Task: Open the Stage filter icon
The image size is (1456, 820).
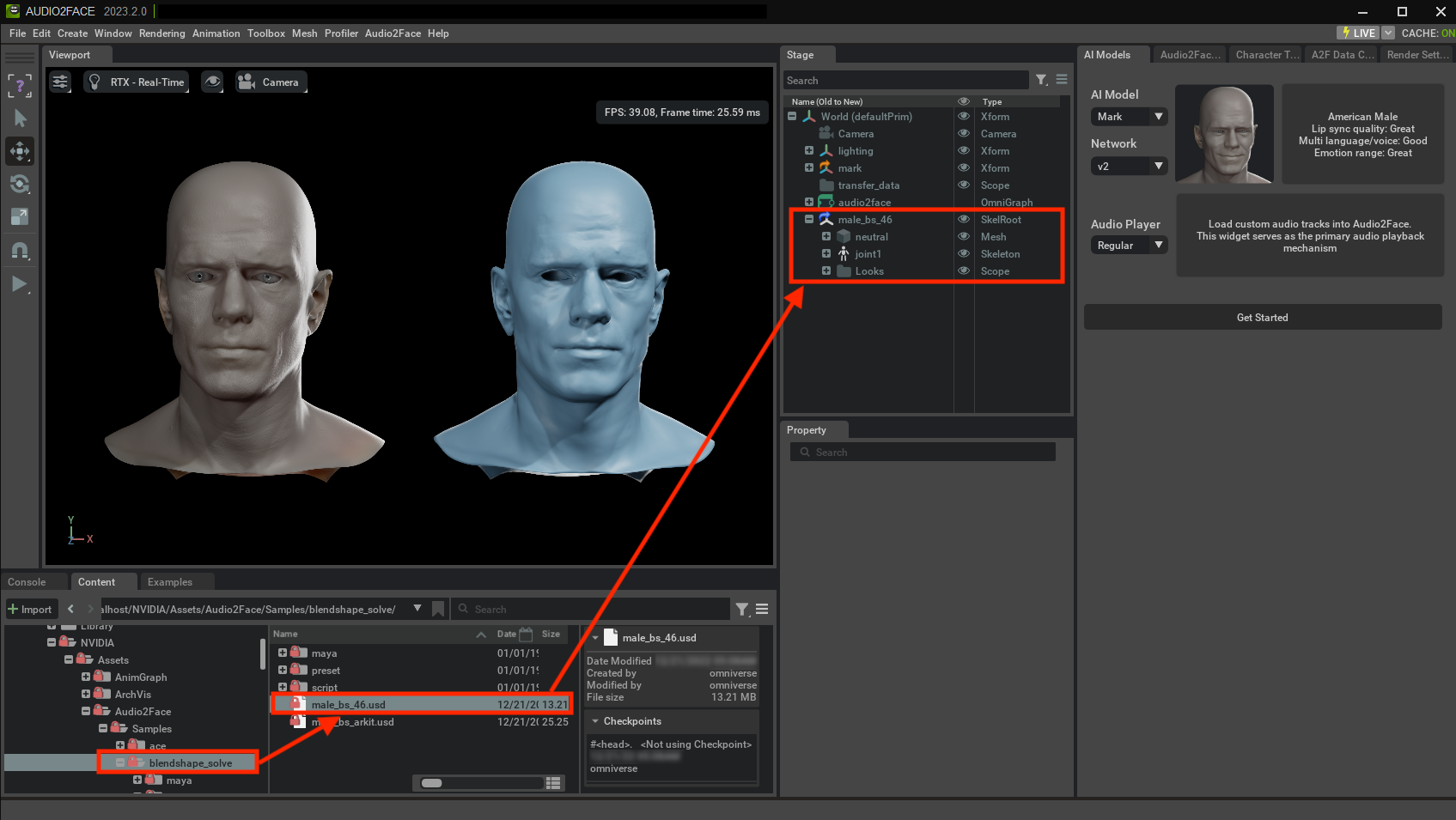Action: [1041, 80]
